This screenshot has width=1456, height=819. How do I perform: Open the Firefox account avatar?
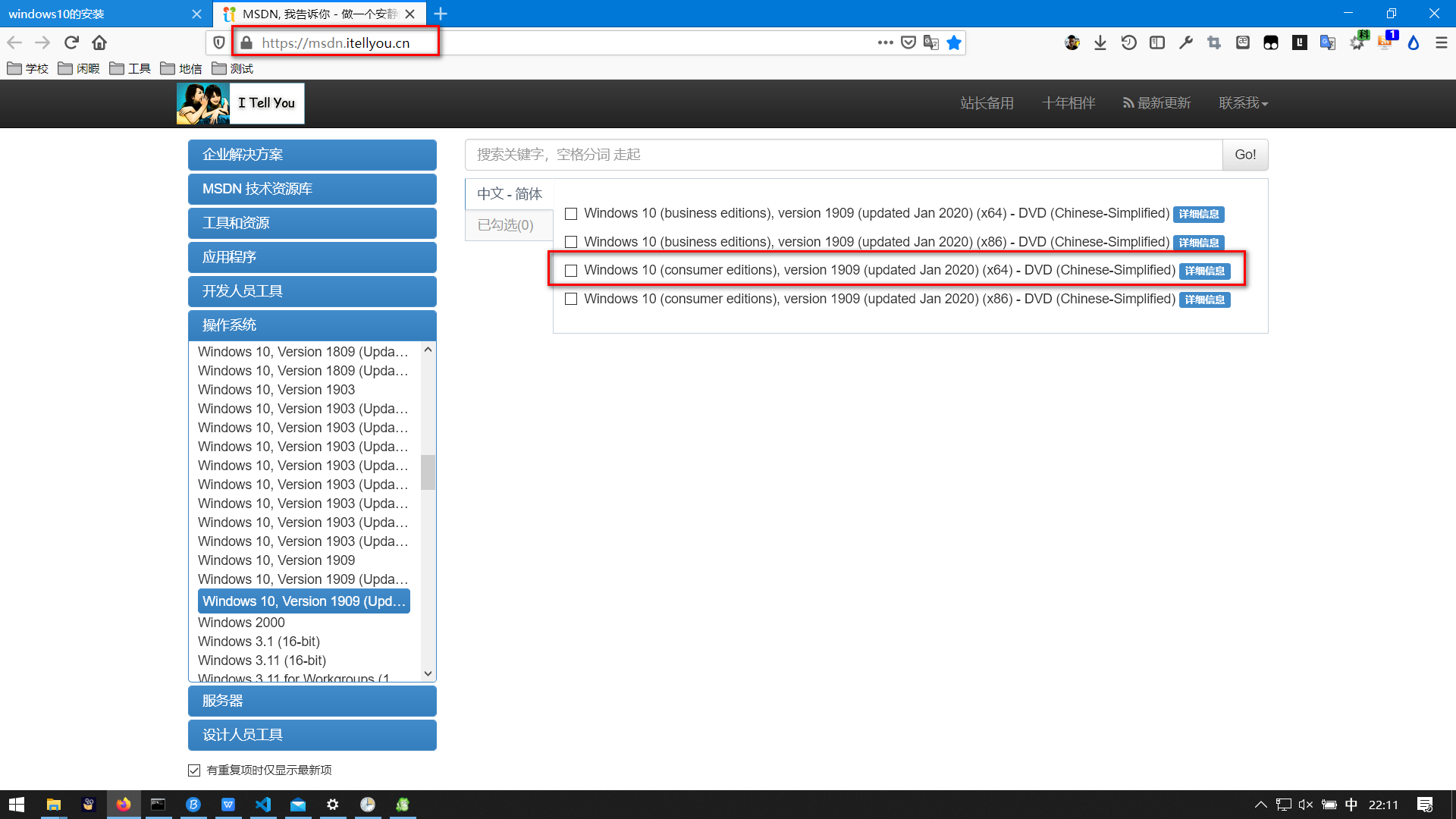(1072, 42)
